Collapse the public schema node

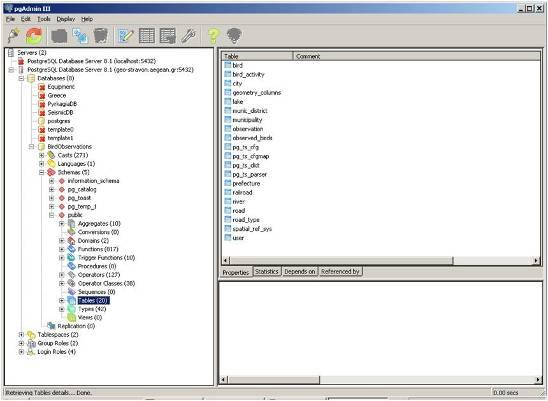click(52, 215)
